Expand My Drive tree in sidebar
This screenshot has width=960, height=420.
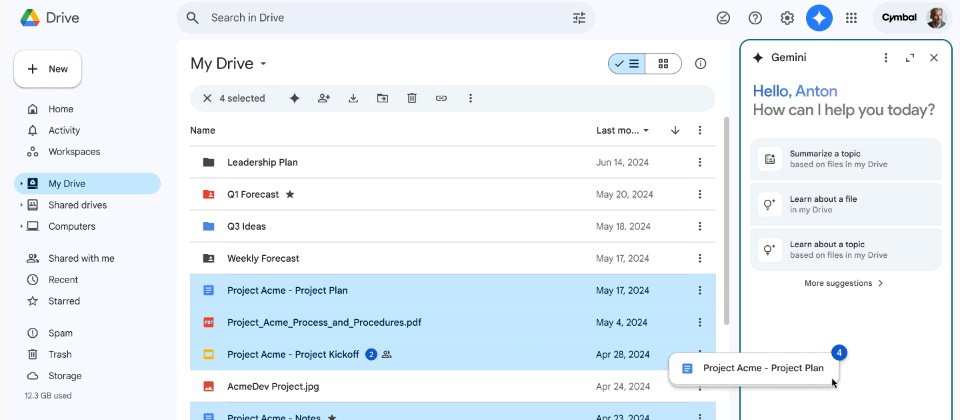(x=21, y=184)
